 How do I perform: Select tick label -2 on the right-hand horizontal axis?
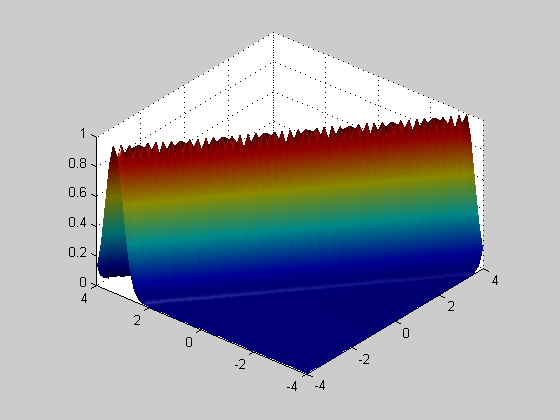click(x=364, y=359)
